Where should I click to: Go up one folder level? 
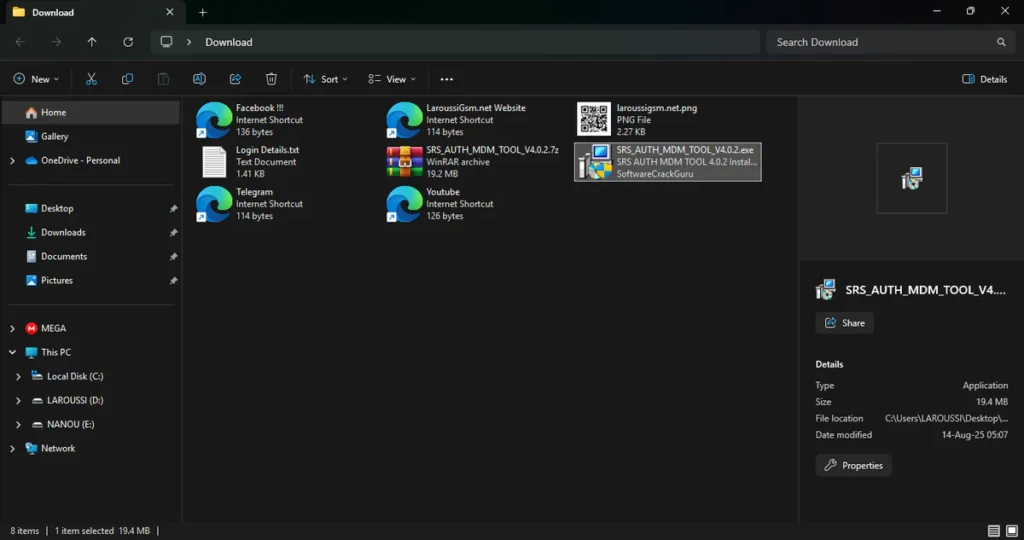92,42
